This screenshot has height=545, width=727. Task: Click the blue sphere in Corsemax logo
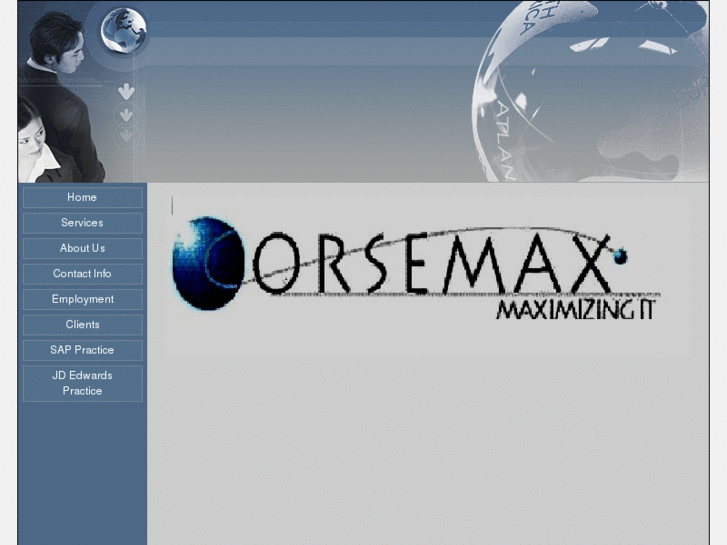(x=207, y=263)
